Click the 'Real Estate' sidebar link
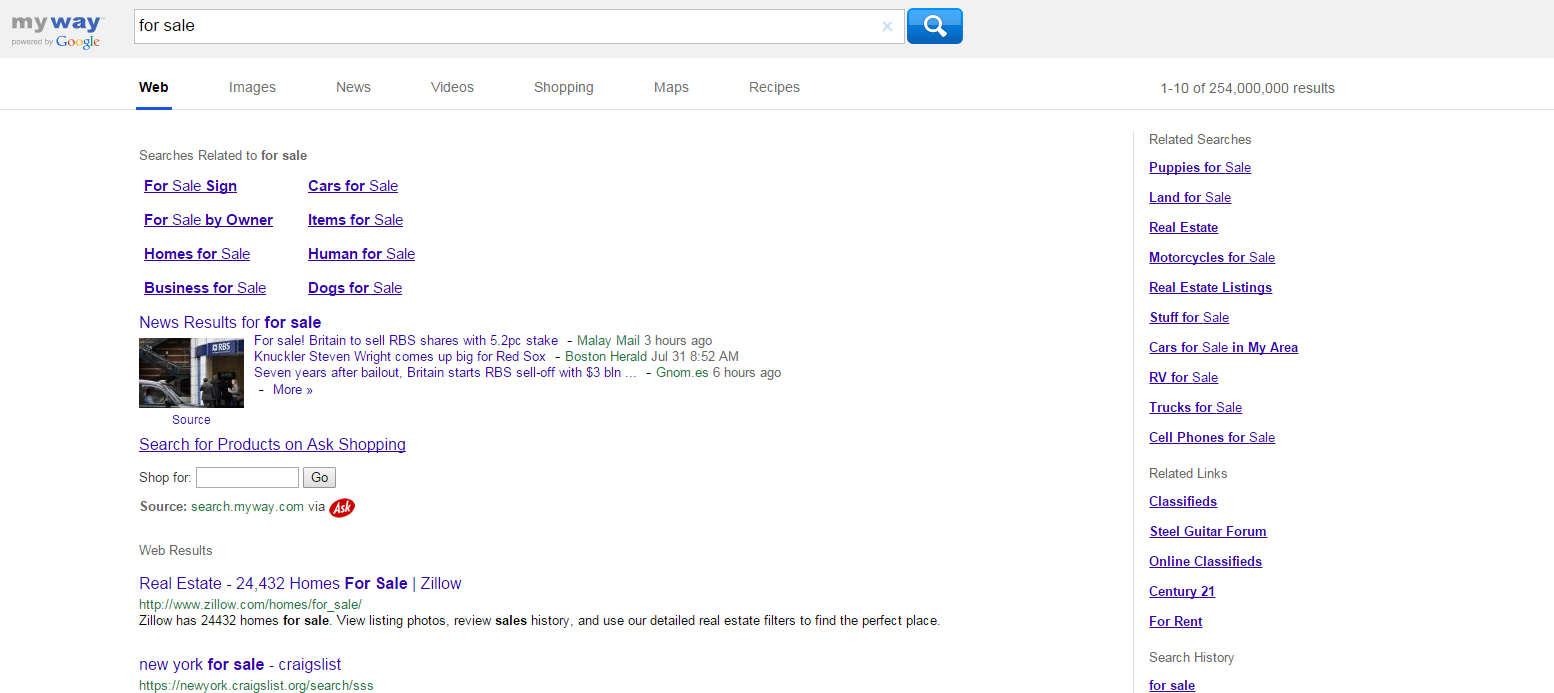Screen dimensions: 1554x693 click(x=1183, y=228)
